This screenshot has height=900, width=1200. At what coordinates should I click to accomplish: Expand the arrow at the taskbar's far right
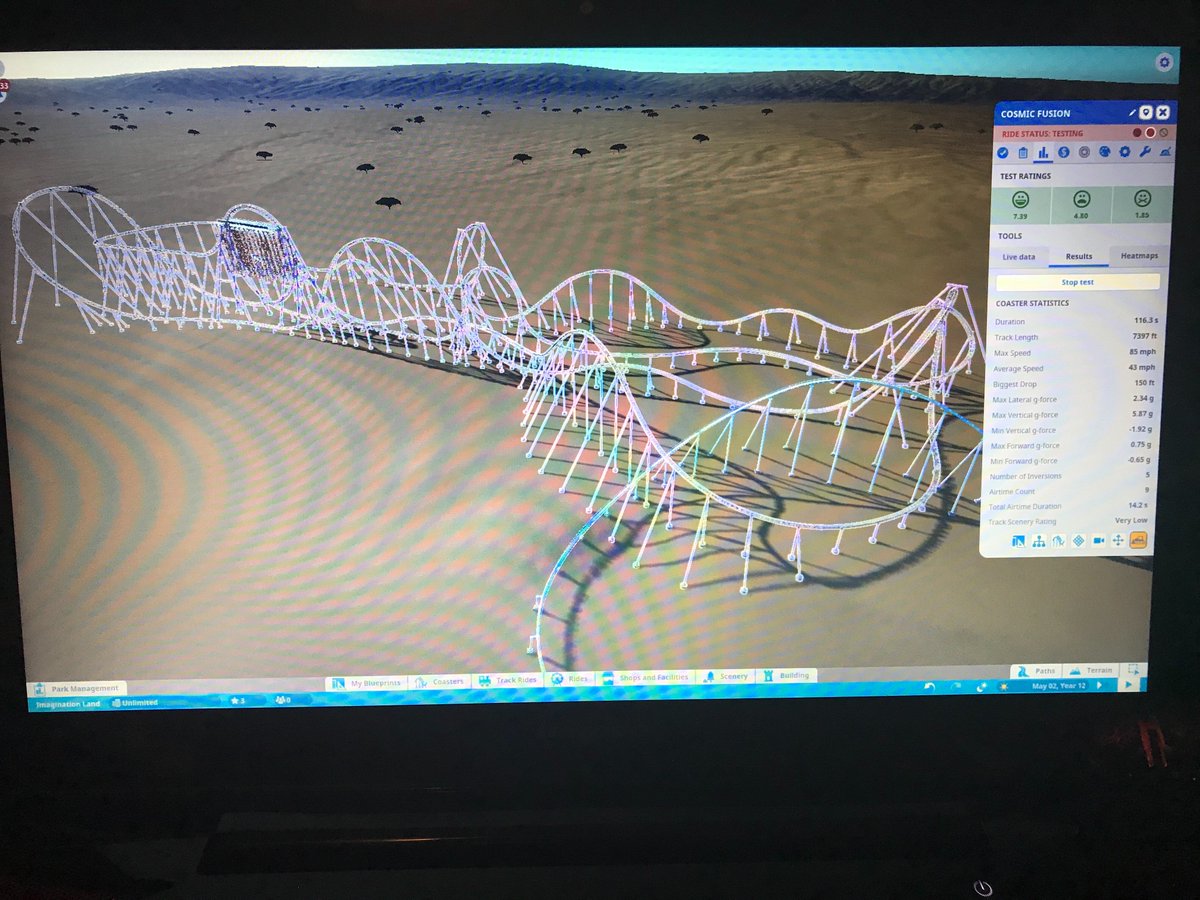tap(1130, 685)
